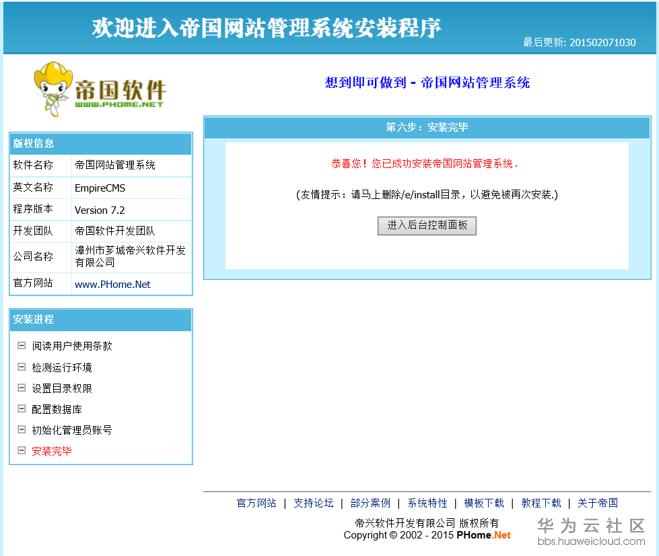
Task: Click the 软件名称 label cell
Action: [x=40, y=165]
